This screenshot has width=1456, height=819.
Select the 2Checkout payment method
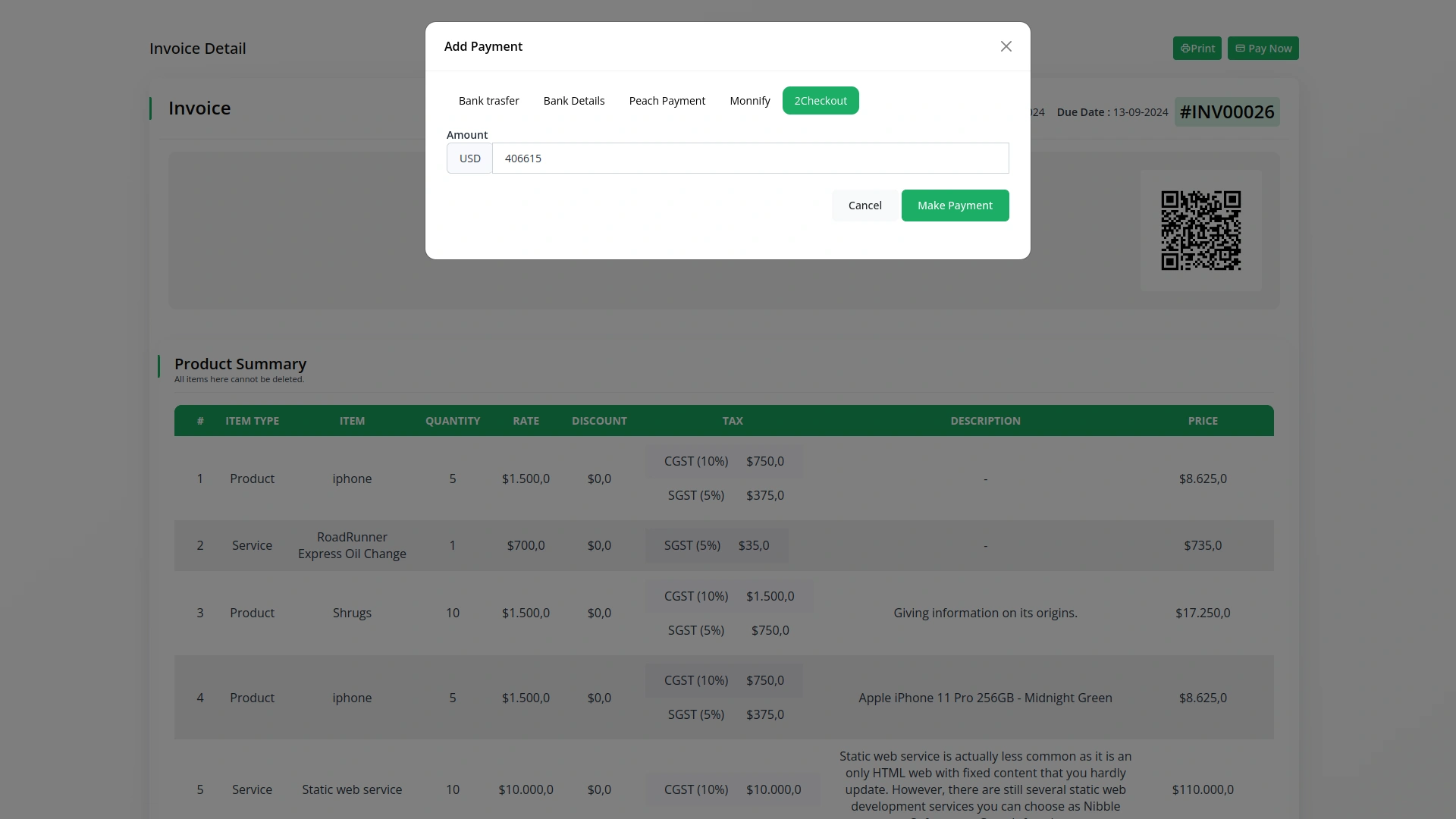coord(821,100)
